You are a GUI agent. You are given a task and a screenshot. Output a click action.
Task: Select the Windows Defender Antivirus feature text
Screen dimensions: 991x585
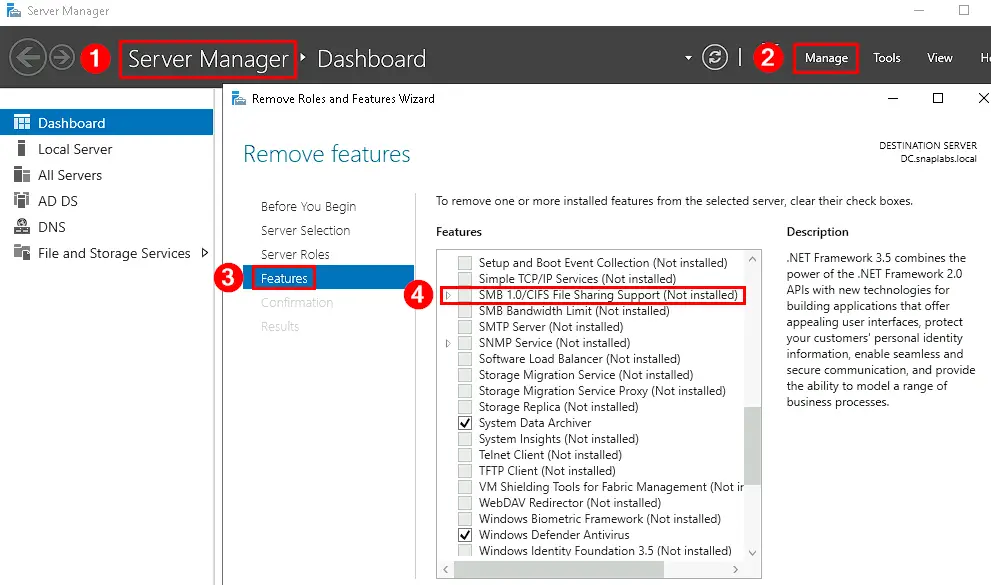click(x=554, y=534)
